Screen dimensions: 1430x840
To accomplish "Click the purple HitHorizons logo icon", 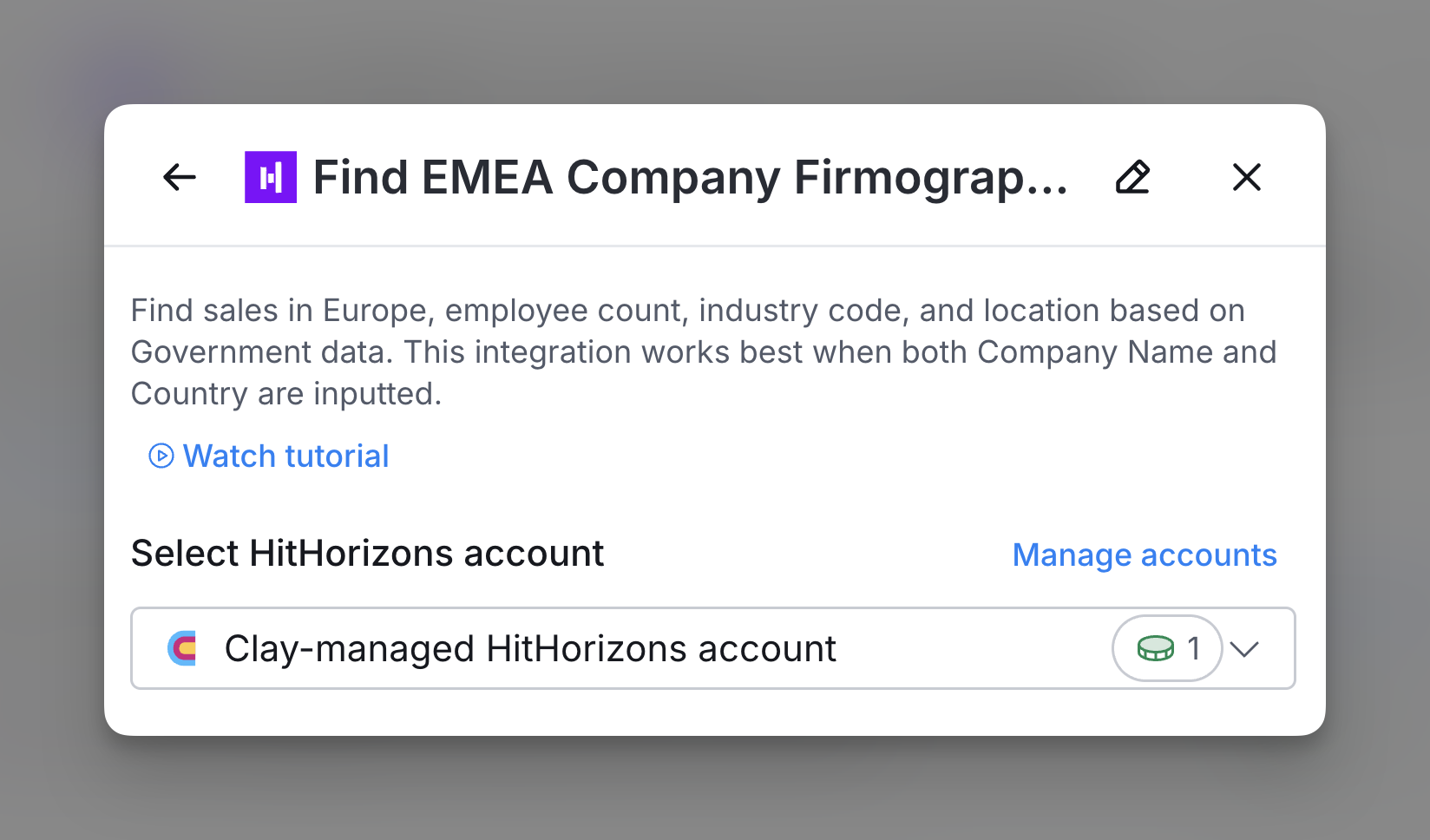I will (271, 177).
